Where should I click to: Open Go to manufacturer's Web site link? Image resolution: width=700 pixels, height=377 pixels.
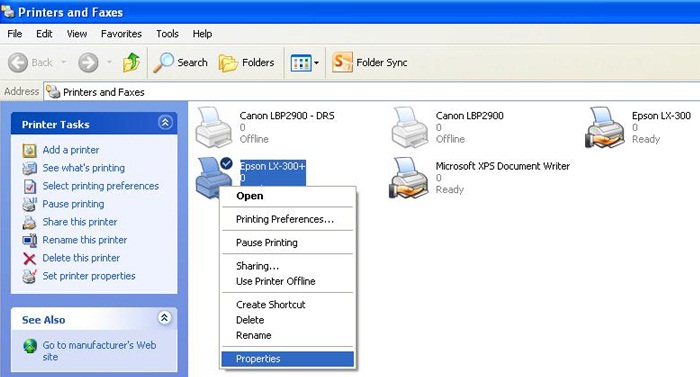click(x=99, y=351)
